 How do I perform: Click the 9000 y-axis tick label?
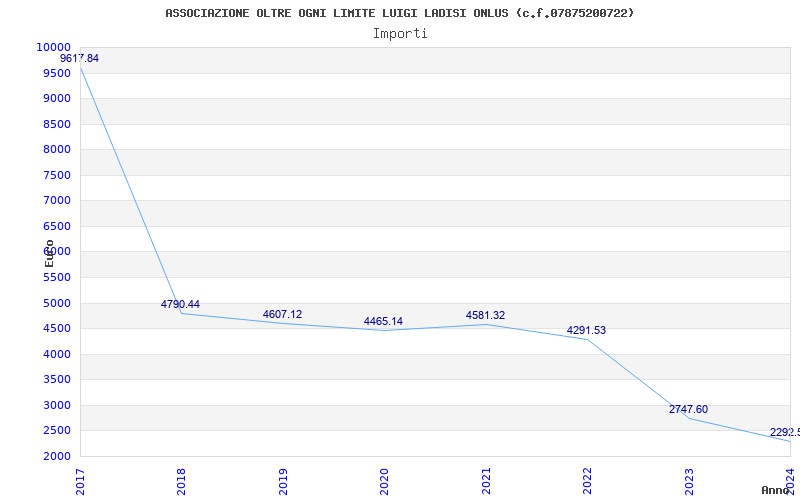[x=57, y=98]
